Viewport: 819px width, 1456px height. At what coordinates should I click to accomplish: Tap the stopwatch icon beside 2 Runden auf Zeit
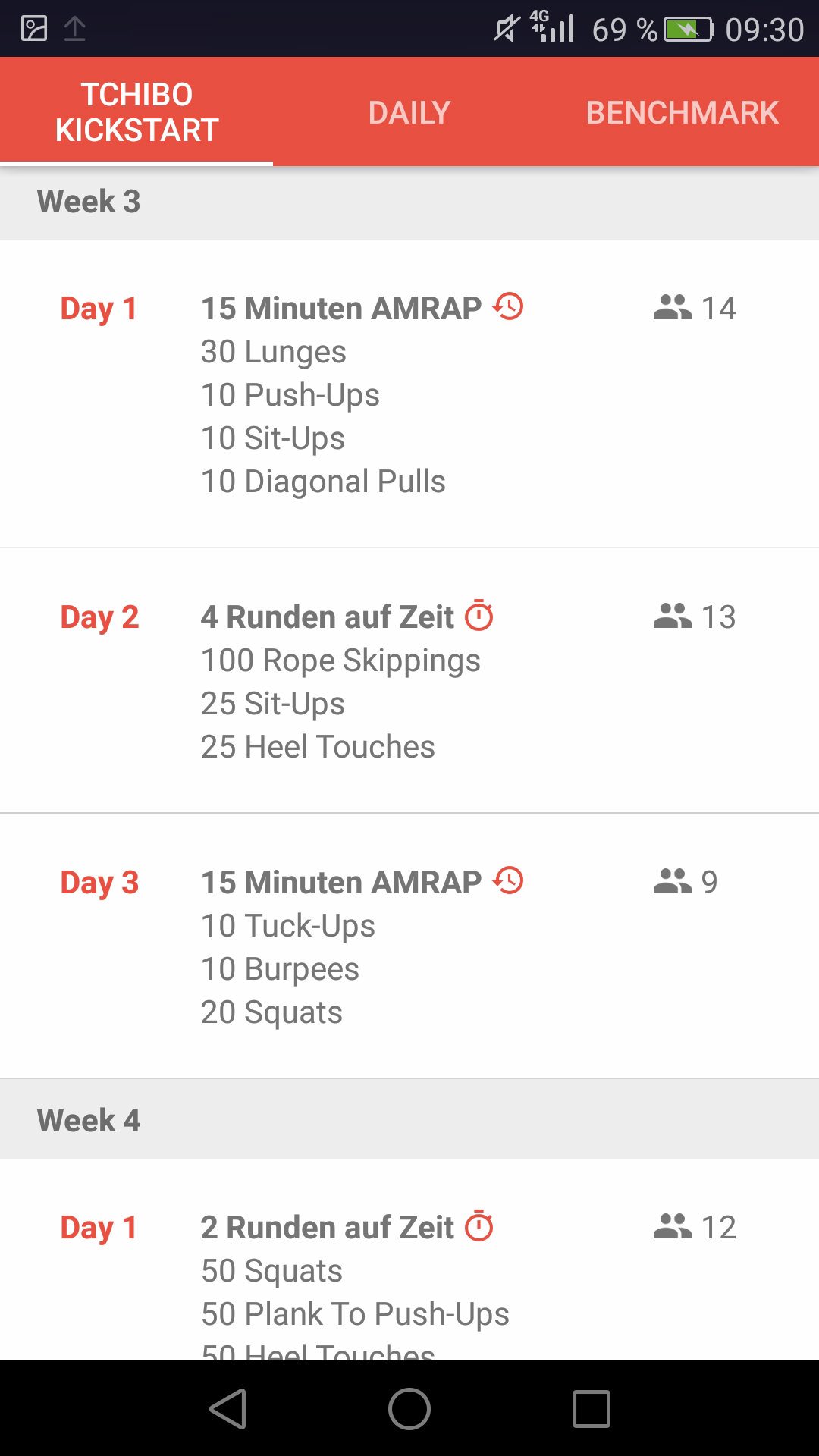click(x=479, y=1226)
